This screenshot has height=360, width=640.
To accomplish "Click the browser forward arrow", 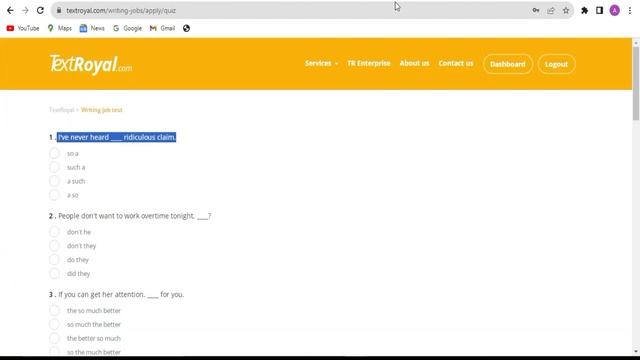I will 25,11.
